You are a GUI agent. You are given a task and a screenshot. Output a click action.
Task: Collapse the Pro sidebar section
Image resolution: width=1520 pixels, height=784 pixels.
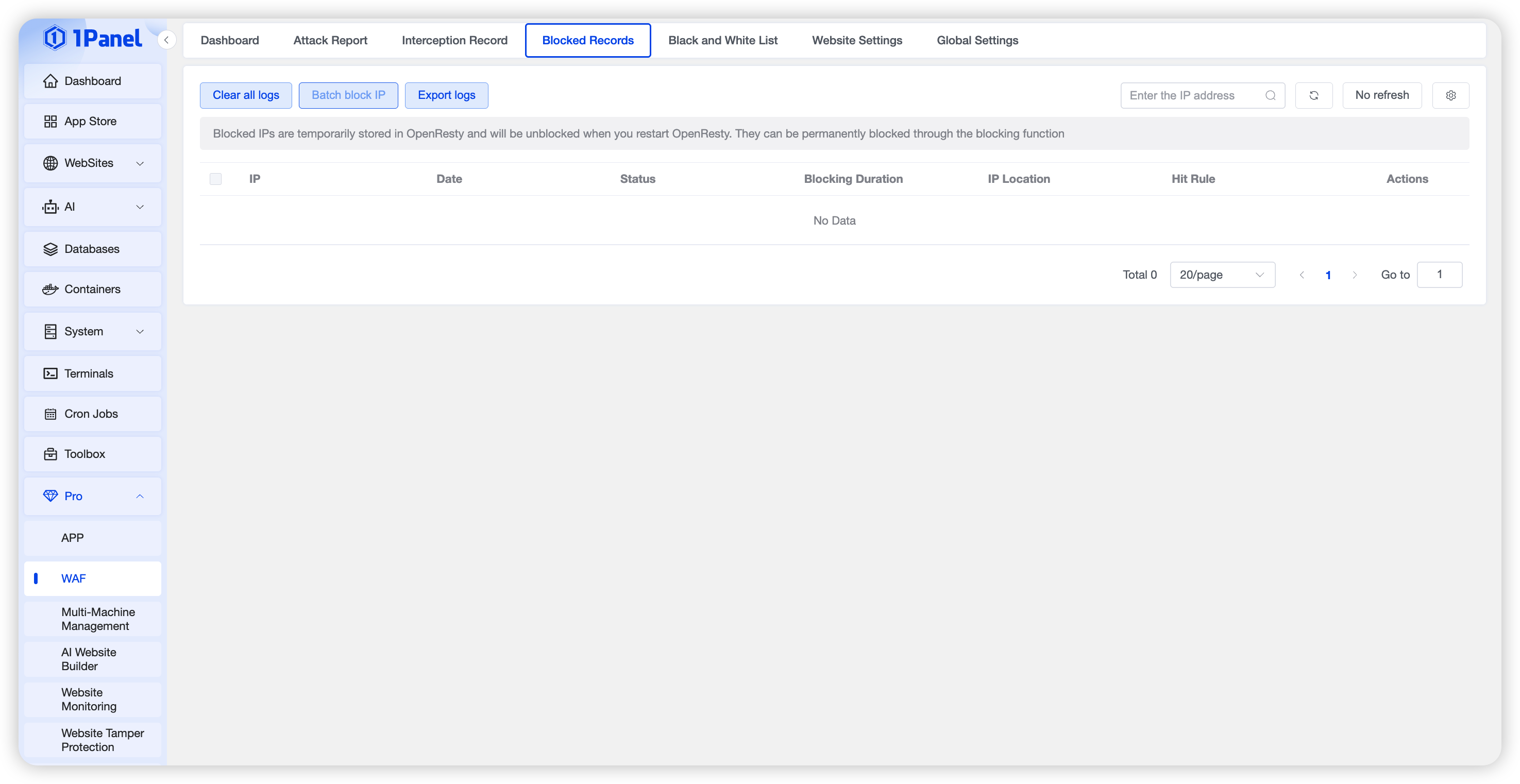pos(93,496)
